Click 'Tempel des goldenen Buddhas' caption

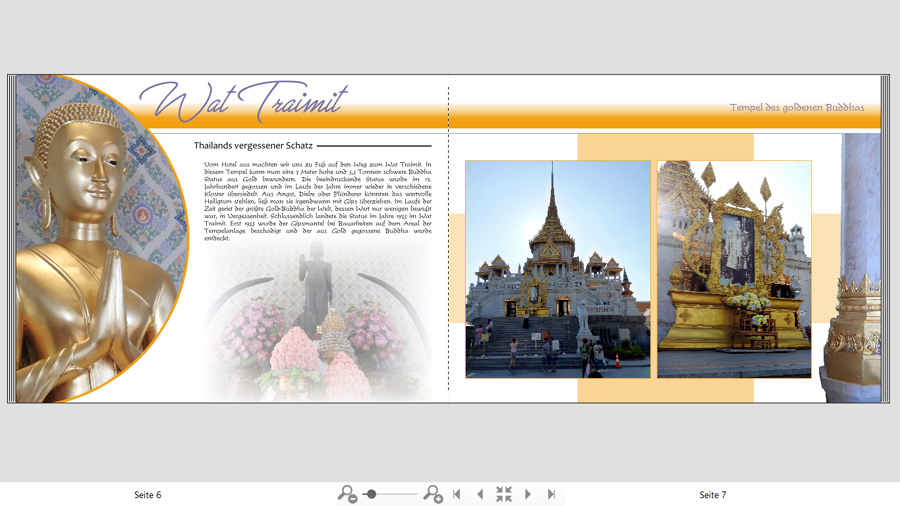797,107
